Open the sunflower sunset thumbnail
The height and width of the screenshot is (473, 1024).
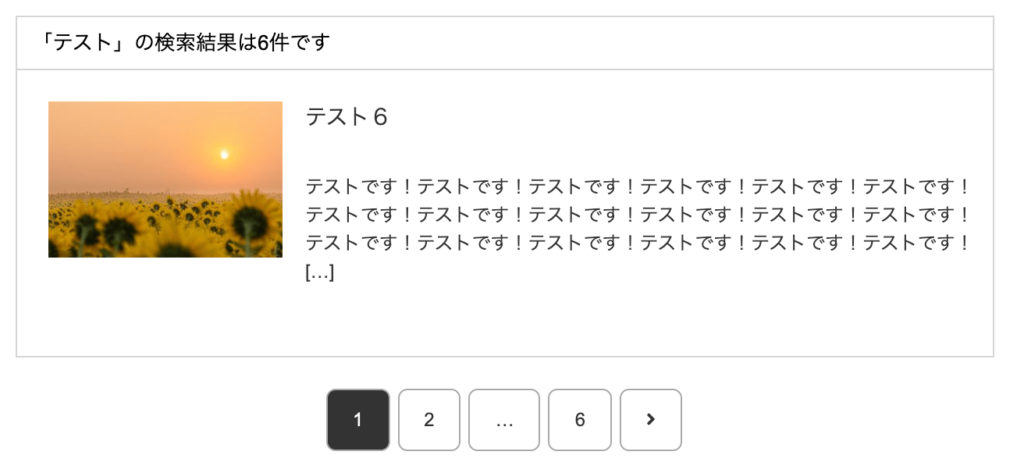[x=165, y=179]
